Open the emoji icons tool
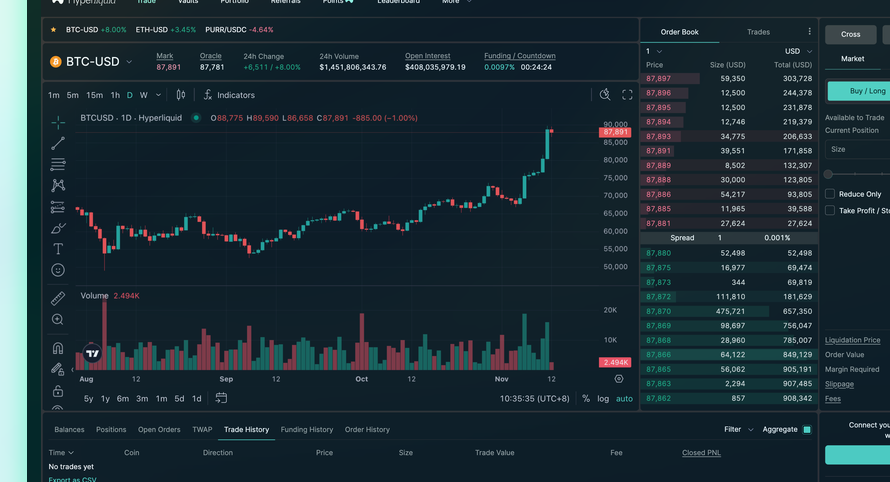 (58, 270)
